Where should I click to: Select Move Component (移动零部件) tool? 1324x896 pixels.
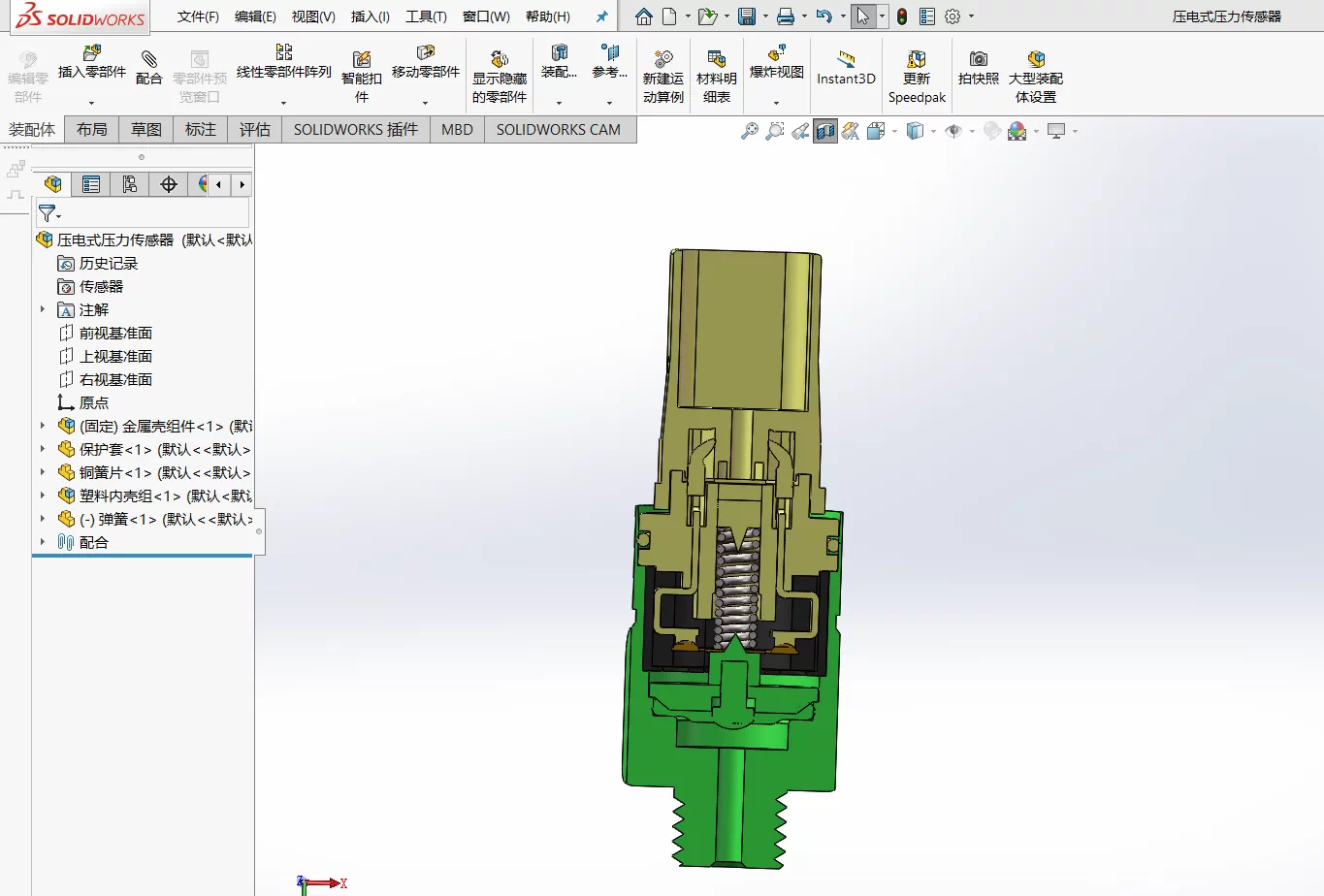(425, 62)
